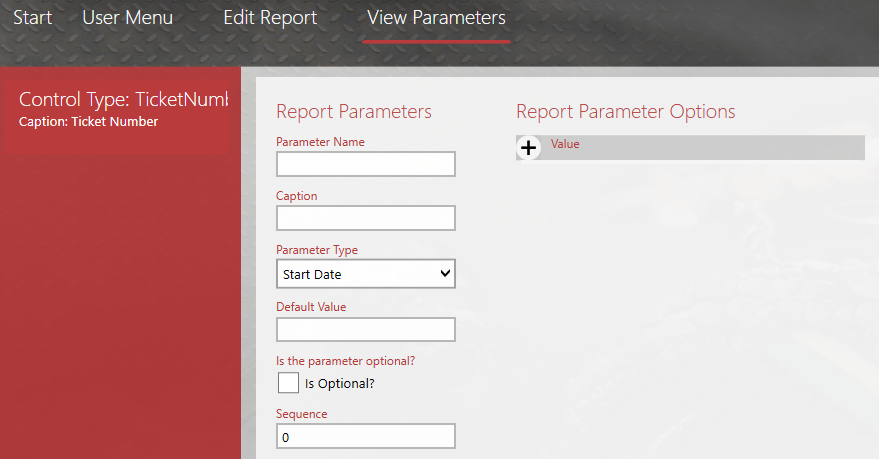This screenshot has height=459, width=879.
Task: Focus the Default Value field
Action: pyautogui.click(x=366, y=330)
